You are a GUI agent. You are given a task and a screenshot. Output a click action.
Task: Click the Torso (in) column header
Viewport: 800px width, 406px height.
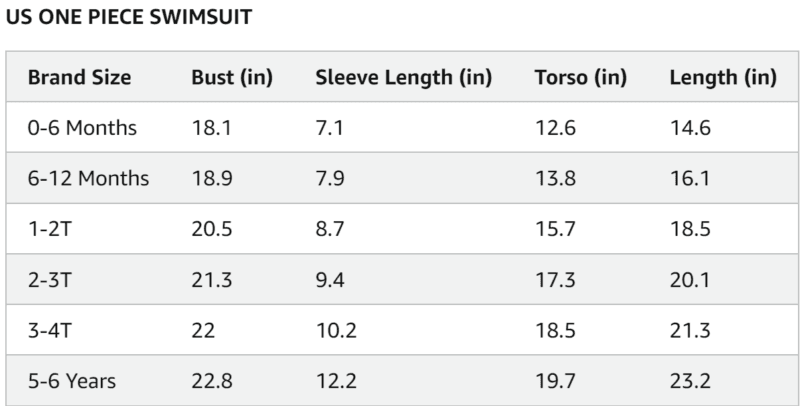[580, 77]
